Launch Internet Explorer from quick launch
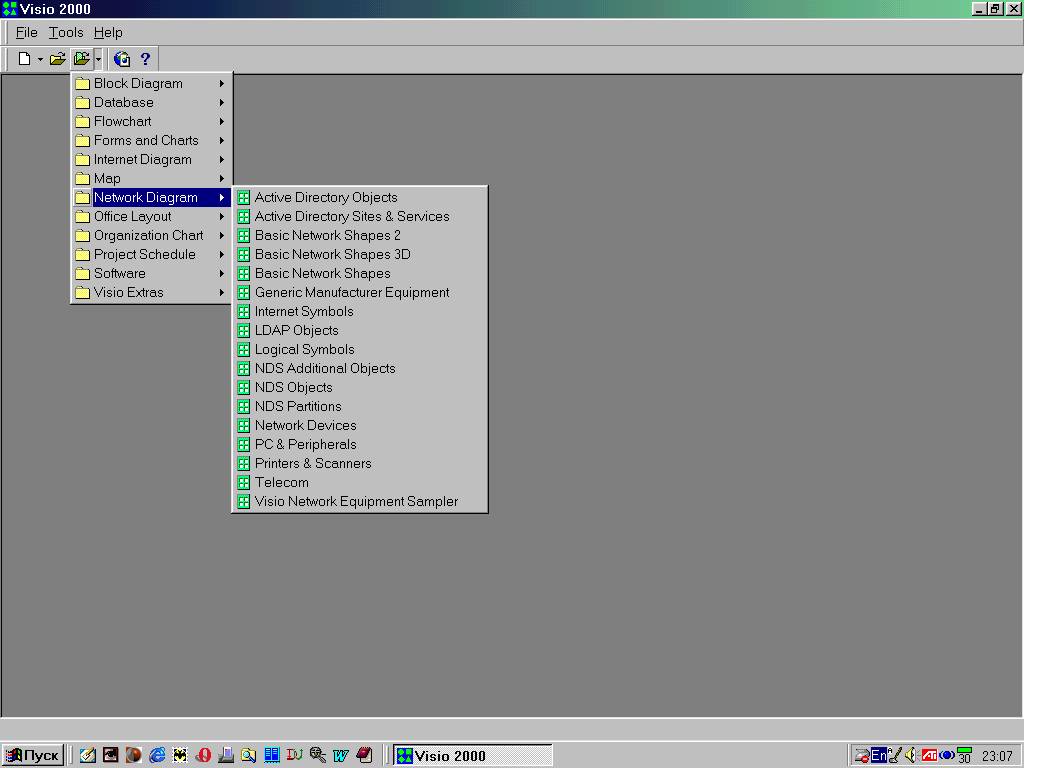 pos(157,755)
